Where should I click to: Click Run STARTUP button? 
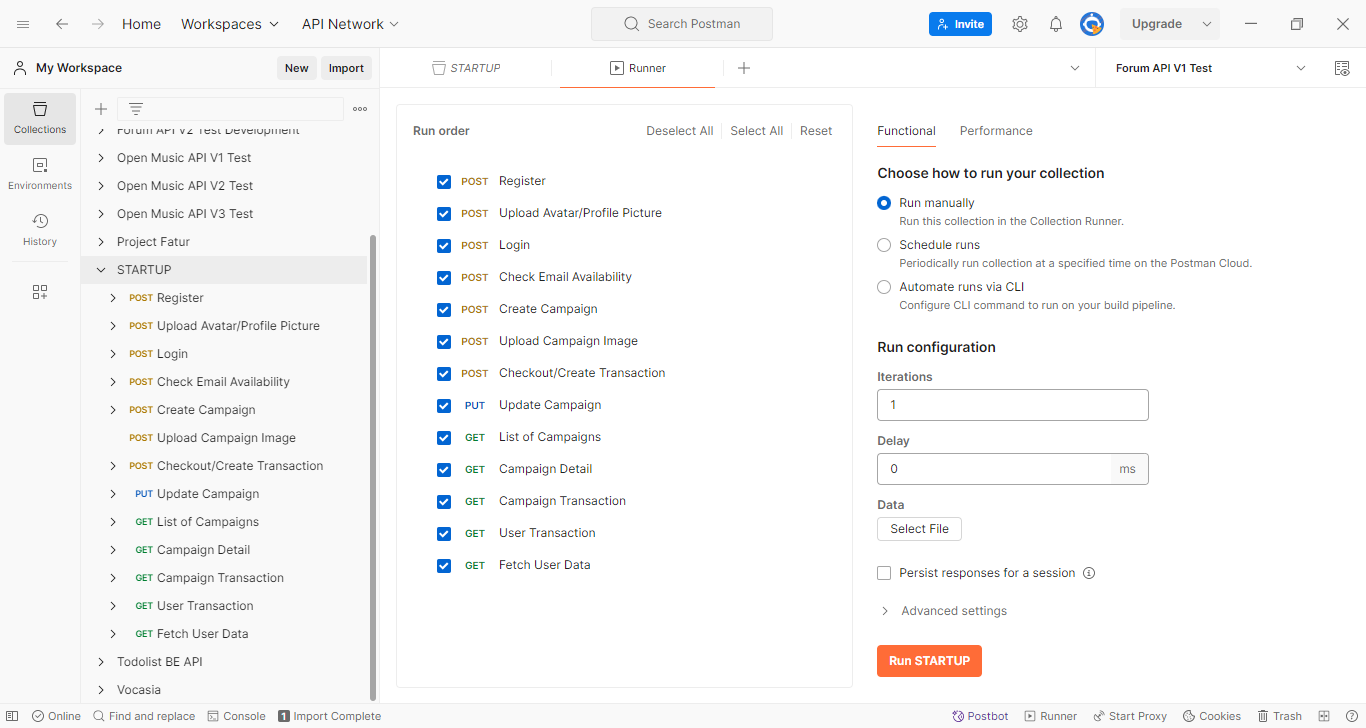tap(929, 661)
